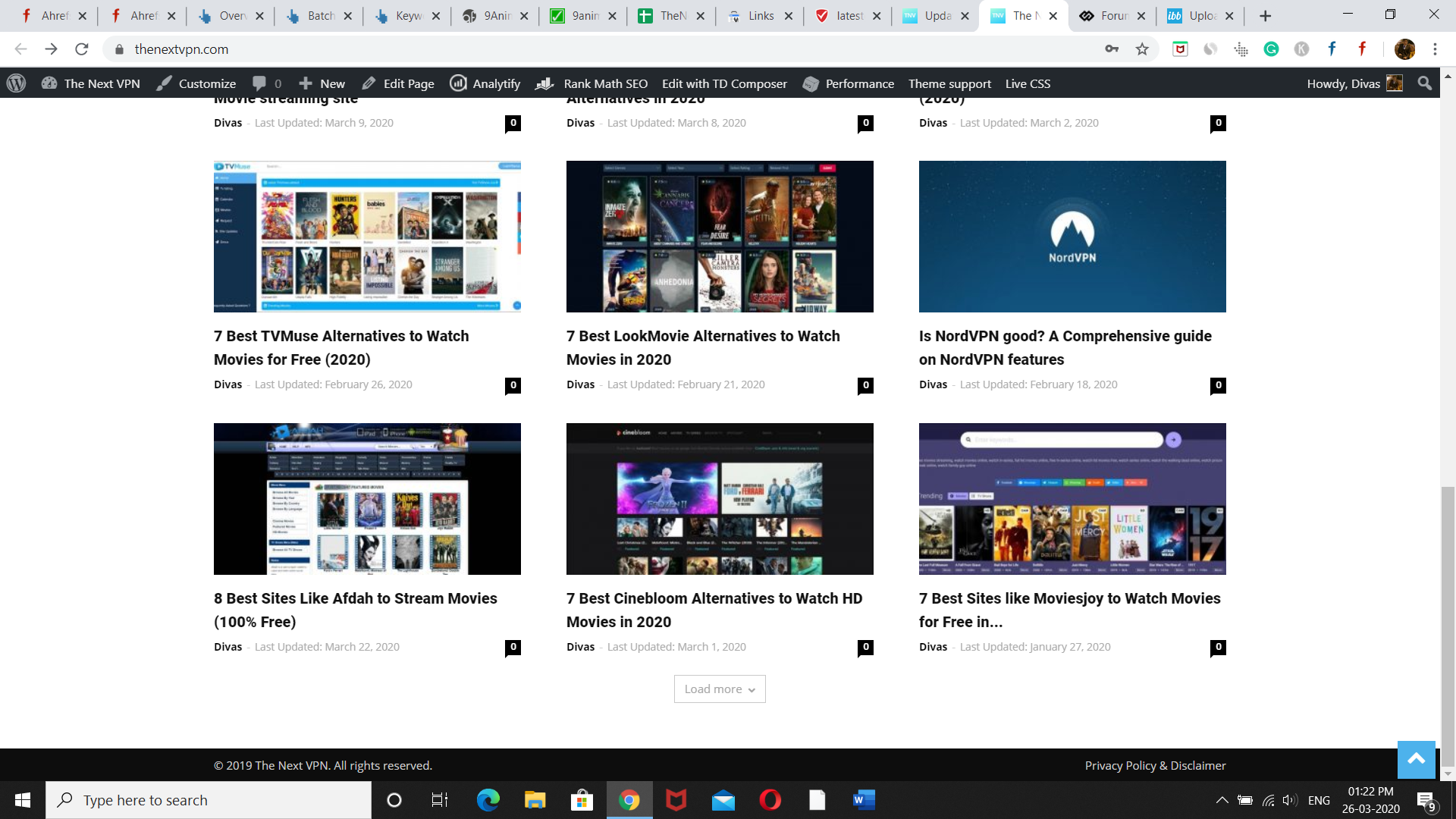Open Microsoft Store from taskbar
This screenshot has height=819, width=1456.
pos(582,800)
